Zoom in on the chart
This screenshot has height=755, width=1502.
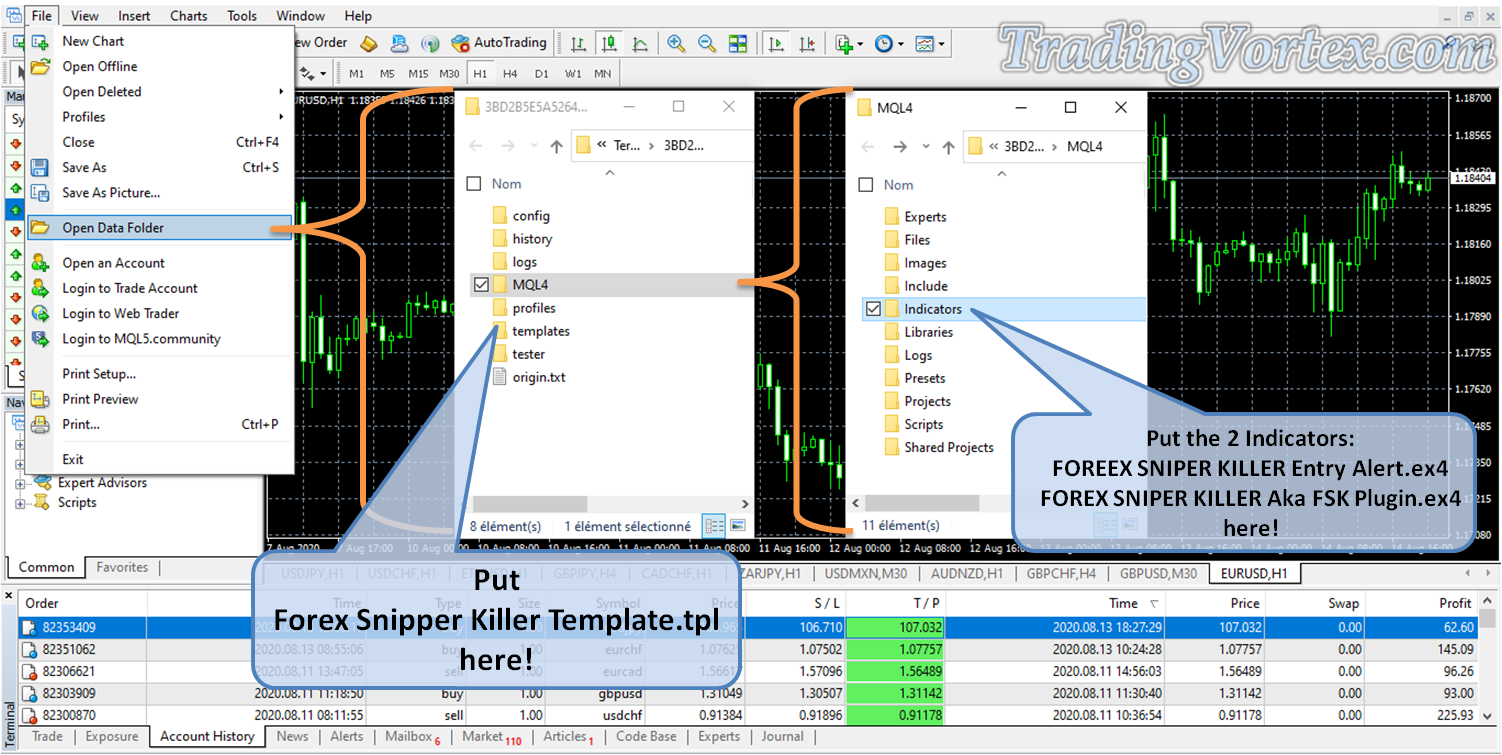[676, 43]
